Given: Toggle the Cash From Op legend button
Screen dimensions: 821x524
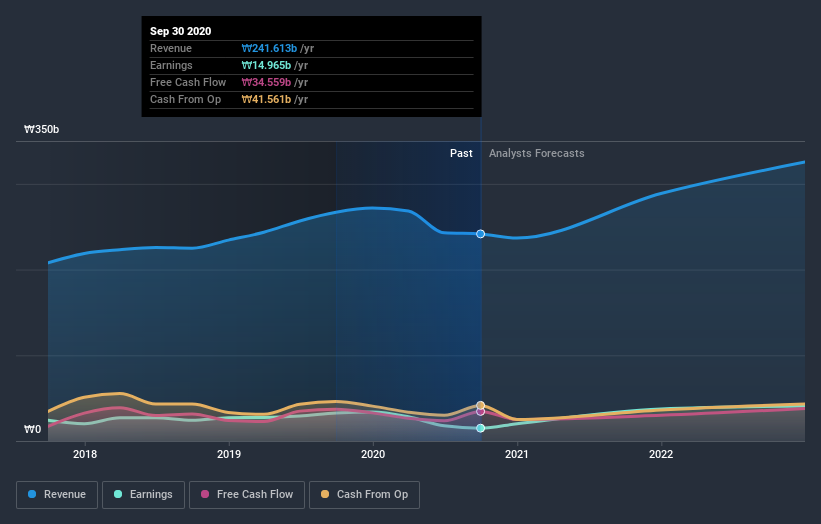Looking at the screenshot, I should tap(364, 495).
